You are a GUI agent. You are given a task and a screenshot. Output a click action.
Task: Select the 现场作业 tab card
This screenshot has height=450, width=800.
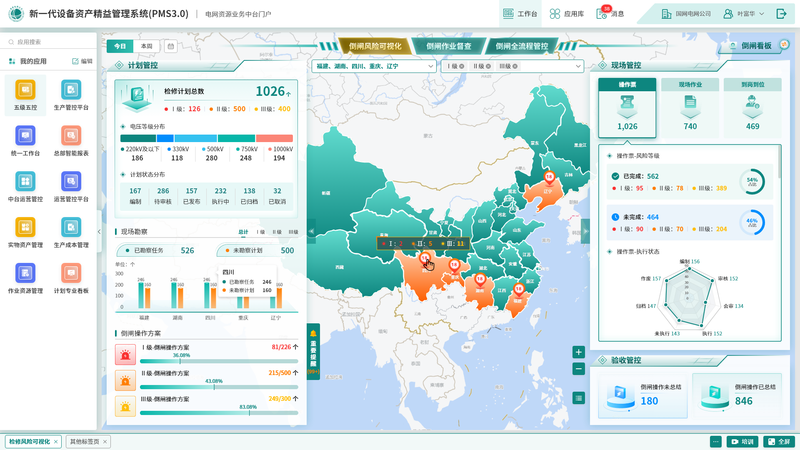point(690,107)
